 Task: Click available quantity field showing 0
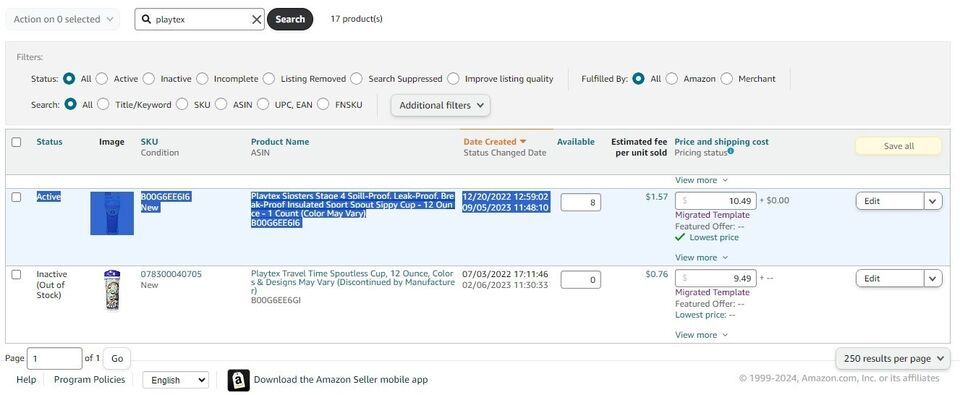point(580,280)
